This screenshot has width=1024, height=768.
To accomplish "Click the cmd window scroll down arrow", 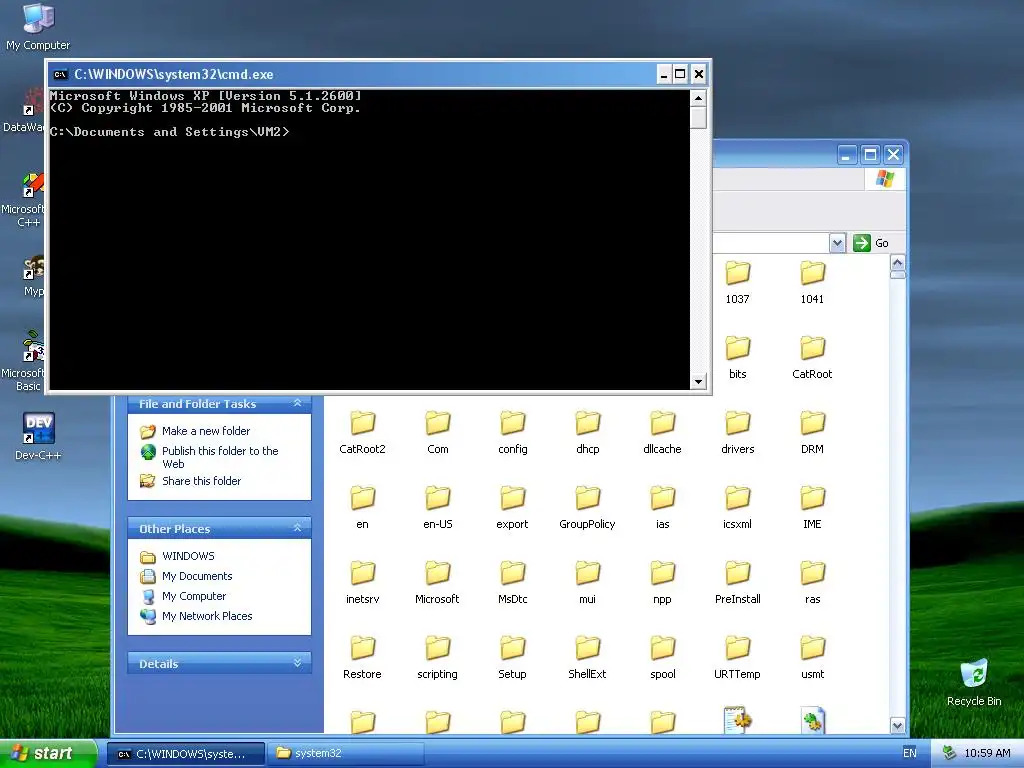I will pyautogui.click(x=698, y=381).
